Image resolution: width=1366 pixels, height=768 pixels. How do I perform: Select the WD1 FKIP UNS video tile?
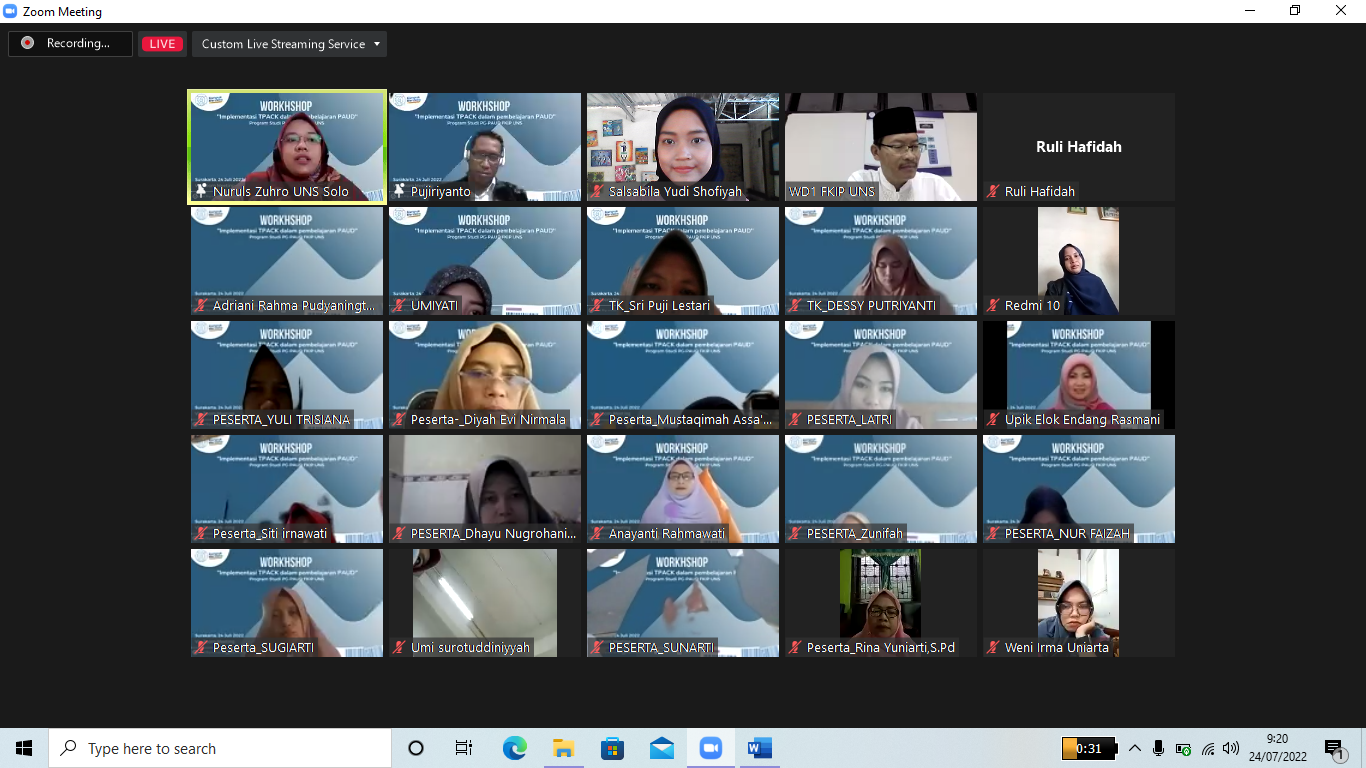point(881,146)
